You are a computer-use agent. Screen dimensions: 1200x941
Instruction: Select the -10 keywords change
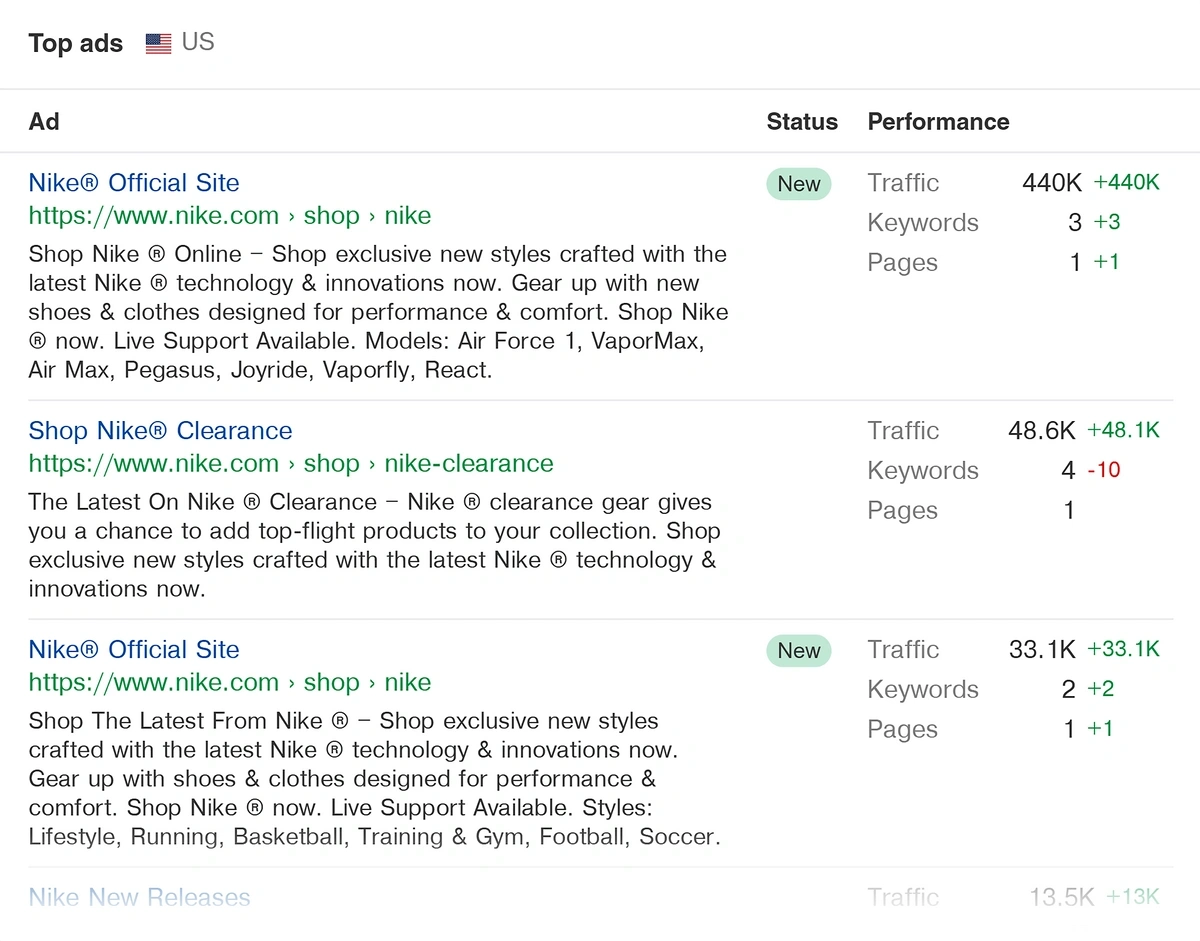tap(1103, 470)
